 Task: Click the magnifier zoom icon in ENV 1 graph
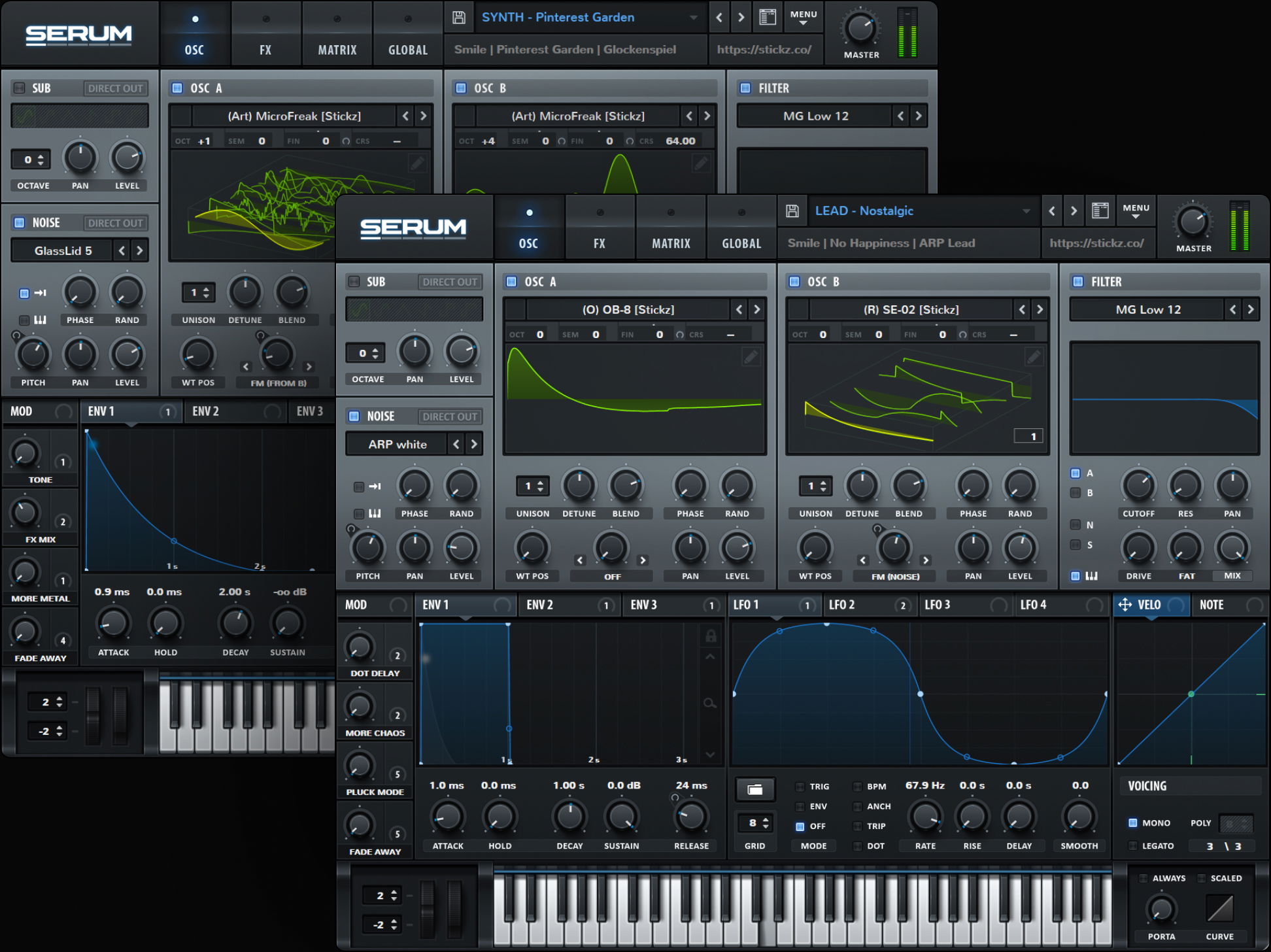pos(709,704)
